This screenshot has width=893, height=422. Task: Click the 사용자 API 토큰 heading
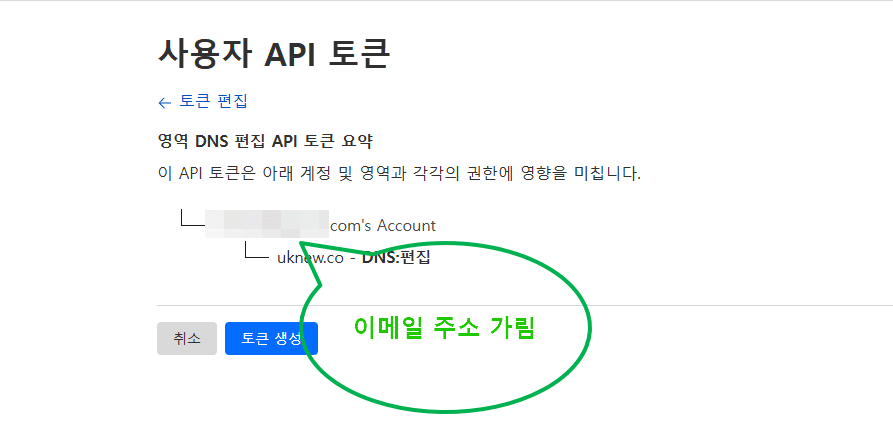click(273, 54)
